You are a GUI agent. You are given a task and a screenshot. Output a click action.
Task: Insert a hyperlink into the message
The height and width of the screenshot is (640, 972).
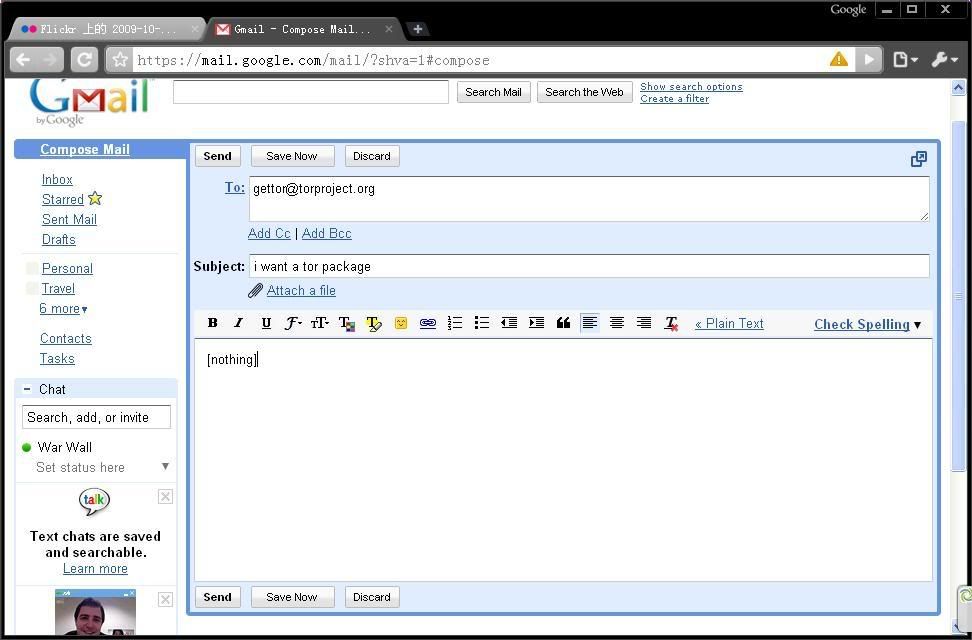click(x=428, y=323)
